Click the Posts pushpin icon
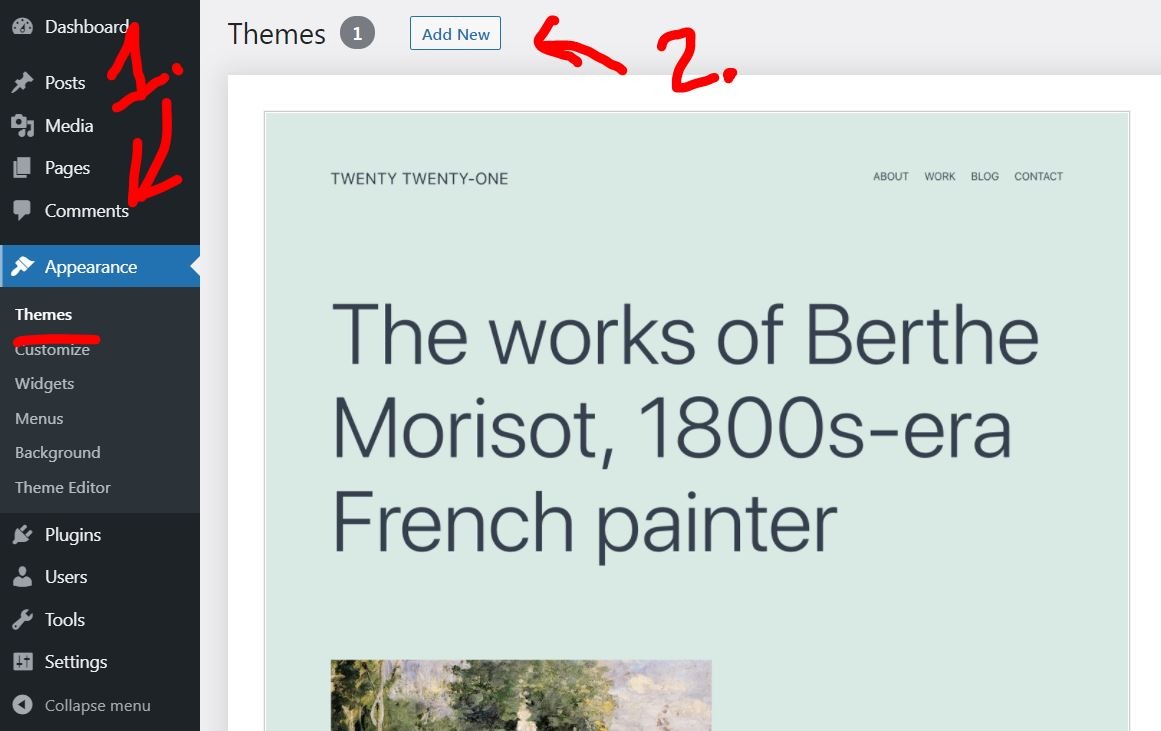1161x731 pixels. 22,83
